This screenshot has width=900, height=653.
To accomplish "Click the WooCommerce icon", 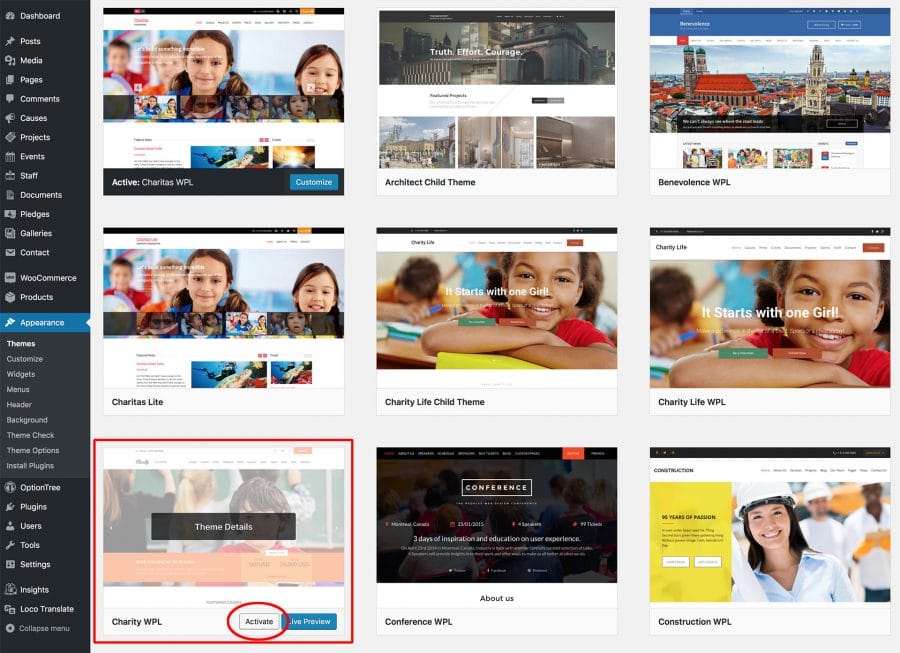I will pyautogui.click(x=9, y=278).
